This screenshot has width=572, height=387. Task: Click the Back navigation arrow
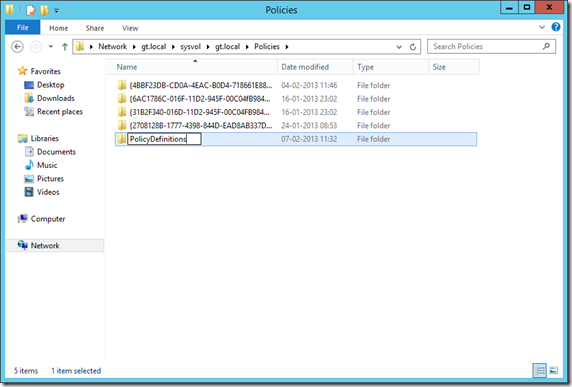pos(17,47)
